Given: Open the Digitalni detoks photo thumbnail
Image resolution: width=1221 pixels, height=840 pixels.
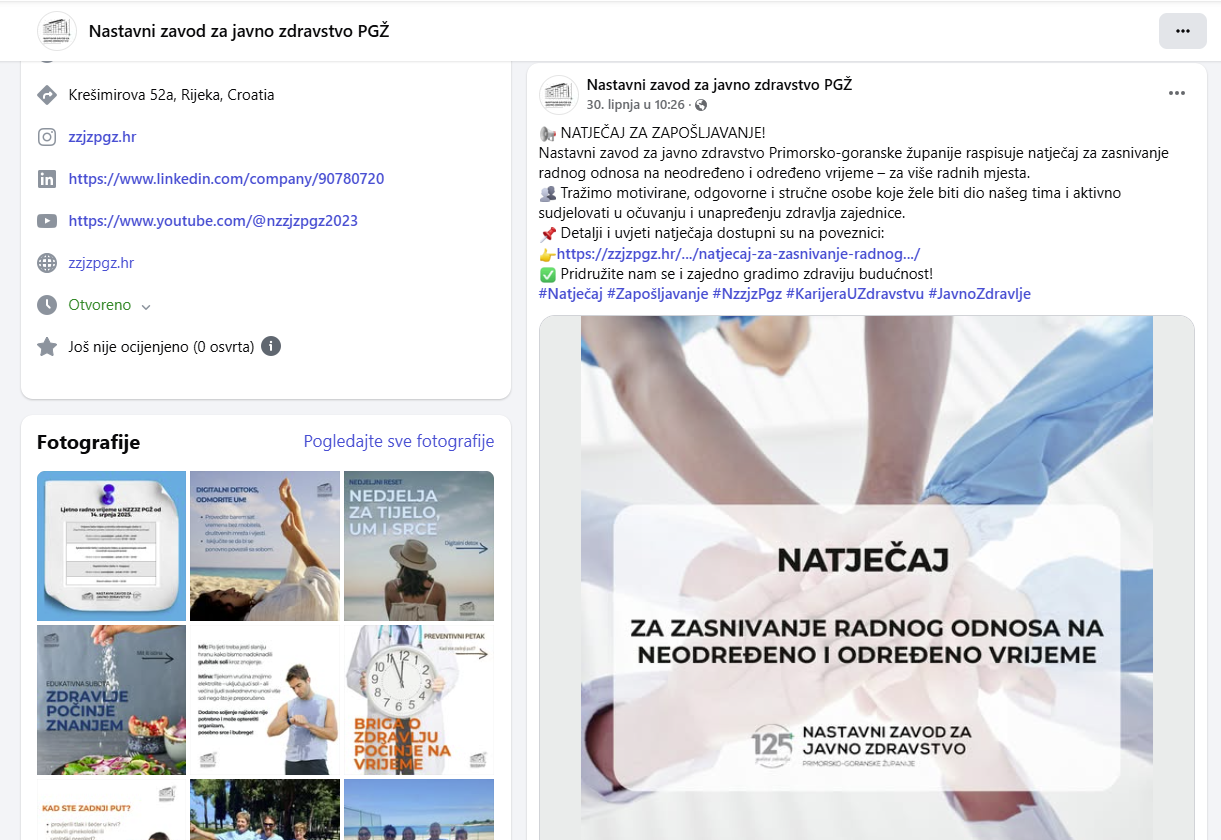Looking at the screenshot, I should pos(265,546).
